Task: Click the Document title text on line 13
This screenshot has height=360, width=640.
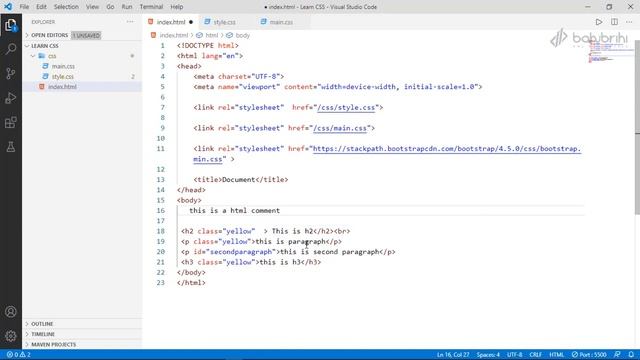Action: click(x=238, y=180)
